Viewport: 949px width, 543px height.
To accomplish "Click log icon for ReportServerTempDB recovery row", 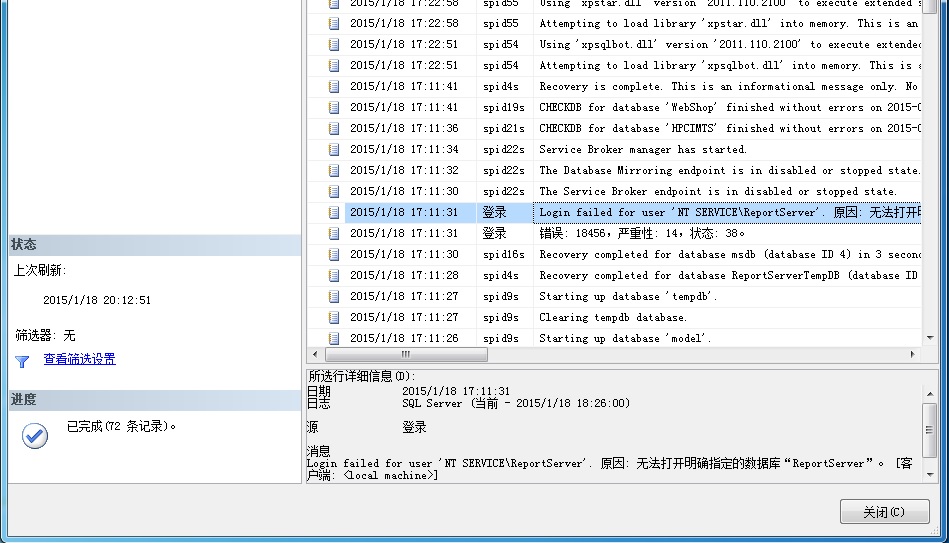I will click(x=333, y=275).
